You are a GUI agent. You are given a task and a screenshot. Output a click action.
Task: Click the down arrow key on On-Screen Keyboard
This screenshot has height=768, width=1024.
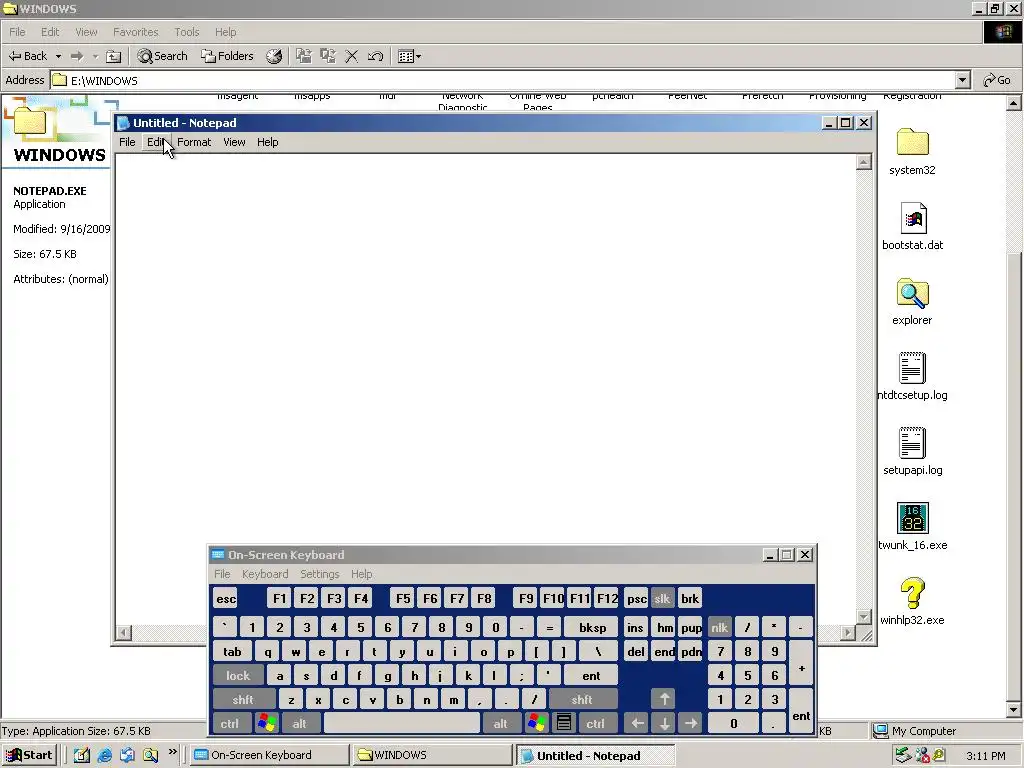pyautogui.click(x=664, y=723)
